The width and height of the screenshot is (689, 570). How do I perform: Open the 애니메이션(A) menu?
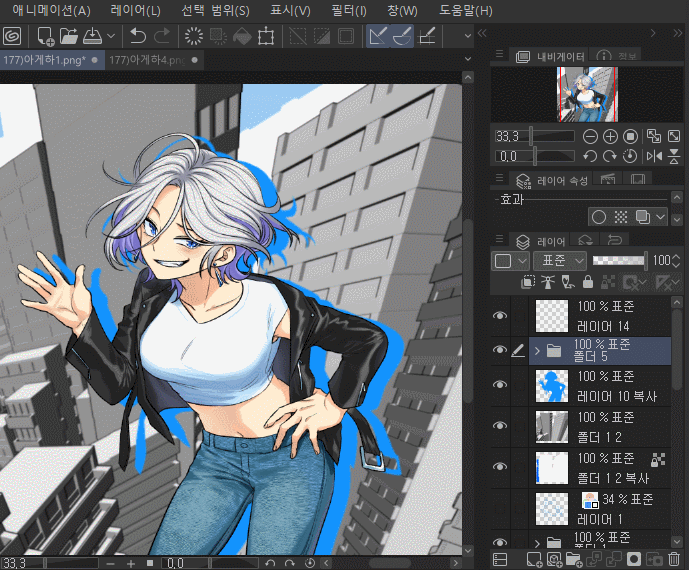pos(51,11)
